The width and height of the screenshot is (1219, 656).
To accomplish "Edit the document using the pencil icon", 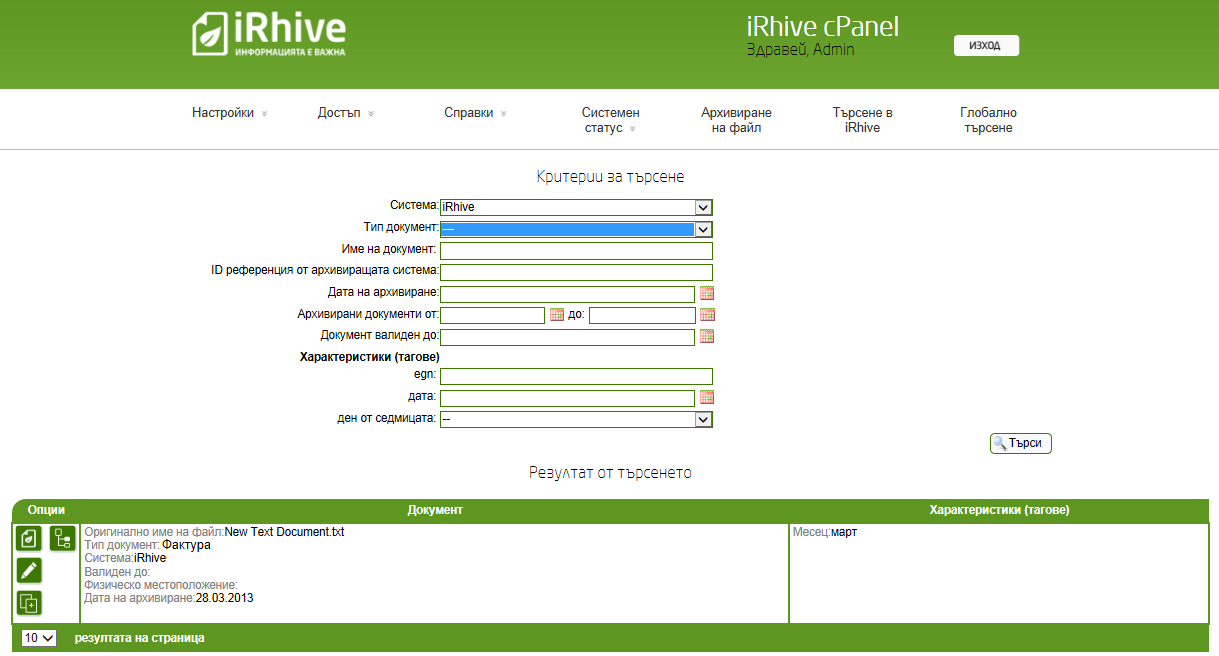I will coord(29,570).
